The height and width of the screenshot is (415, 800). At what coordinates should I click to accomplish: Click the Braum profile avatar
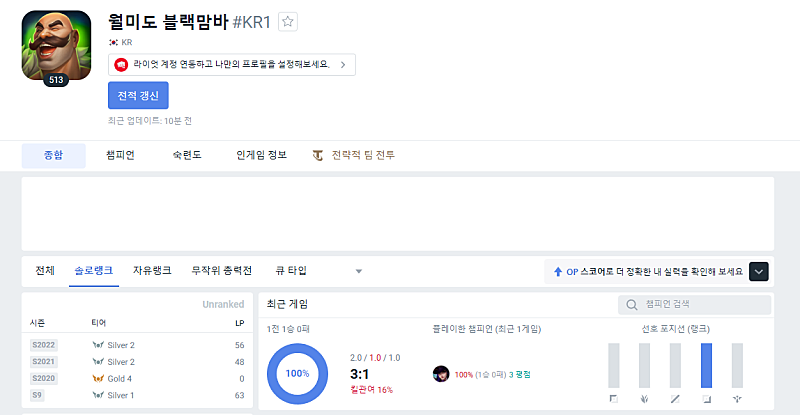tap(55, 48)
